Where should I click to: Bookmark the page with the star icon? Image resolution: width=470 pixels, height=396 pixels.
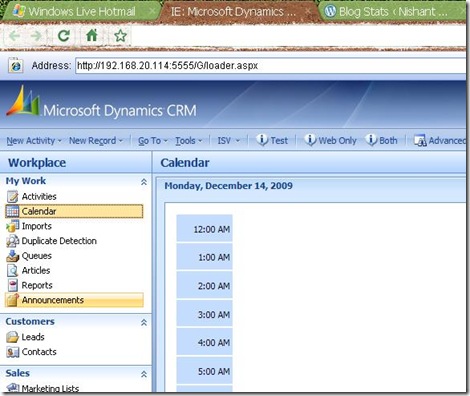[x=120, y=35]
